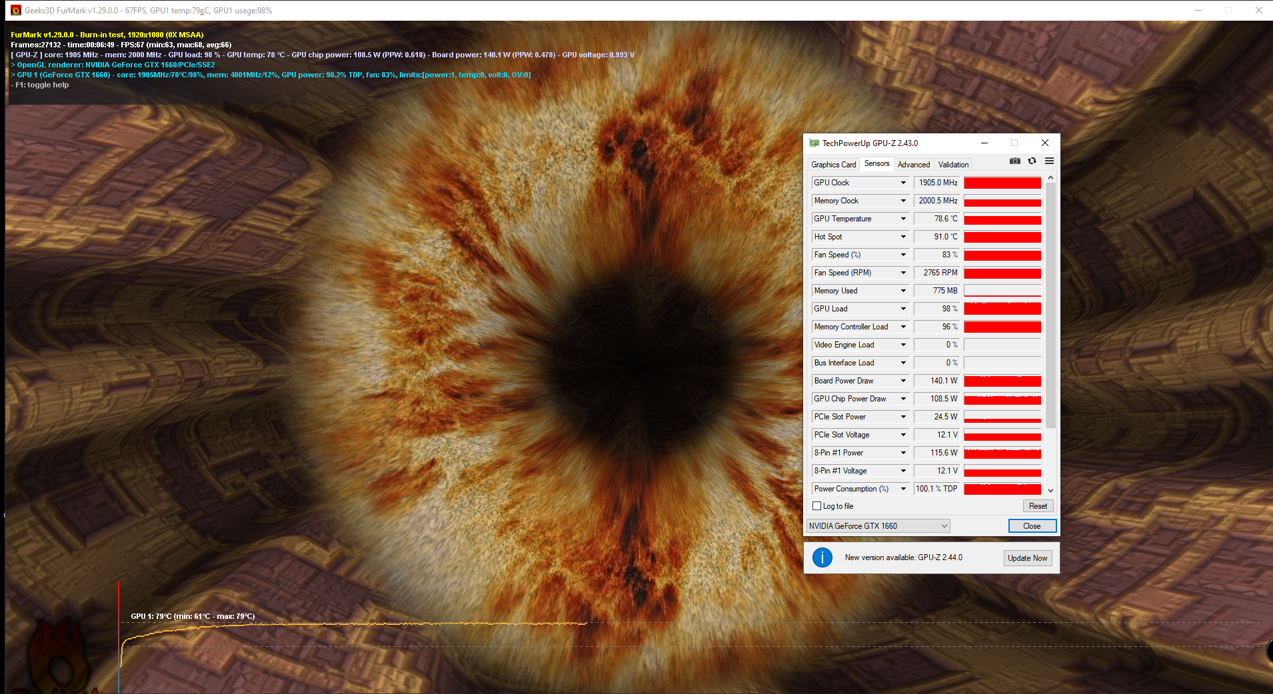This screenshot has height=694, width=1273.
Task: Expand the Fan Speed (RPM) dropdown
Action: click(903, 273)
